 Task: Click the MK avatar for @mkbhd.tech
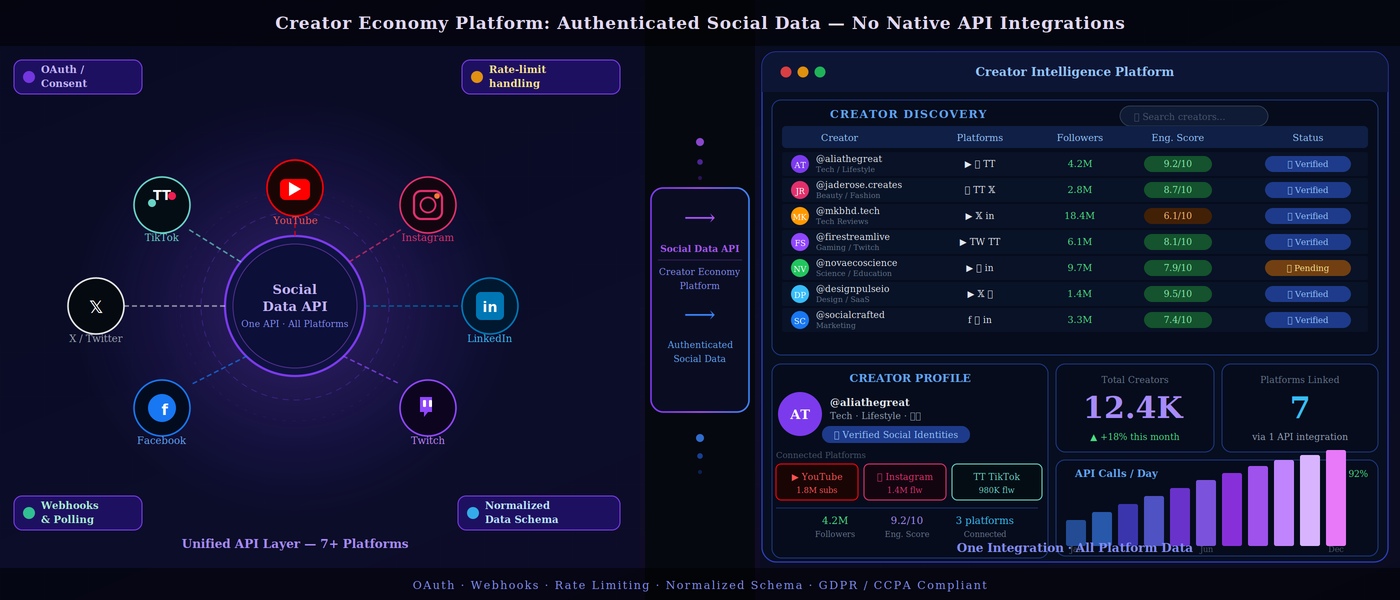(800, 216)
